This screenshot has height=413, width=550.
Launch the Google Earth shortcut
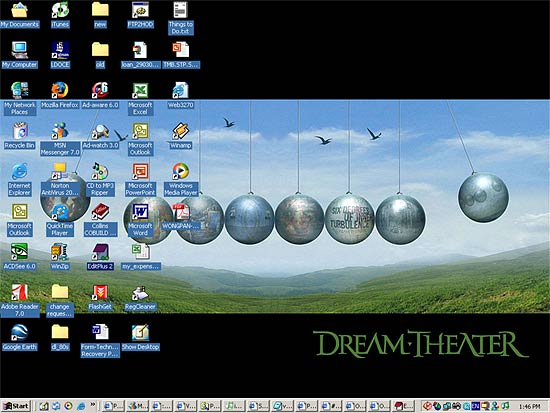coord(20,338)
